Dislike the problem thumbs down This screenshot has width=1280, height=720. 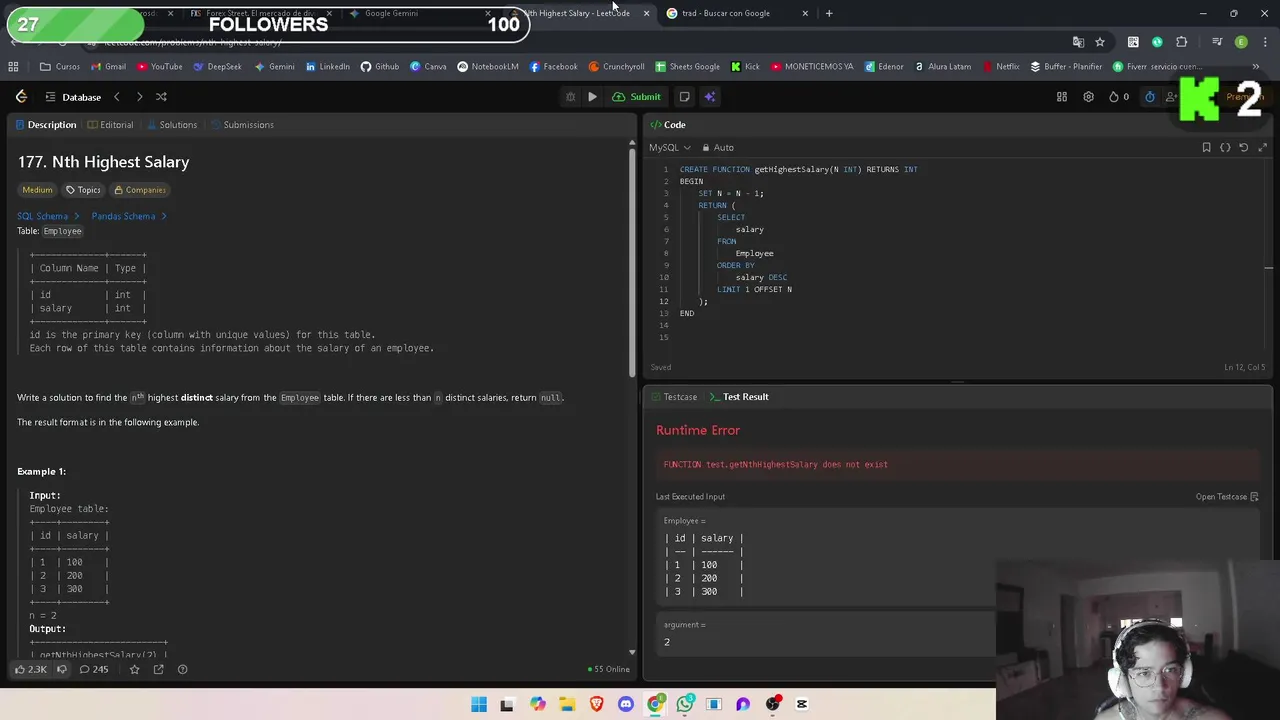(62, 669)
